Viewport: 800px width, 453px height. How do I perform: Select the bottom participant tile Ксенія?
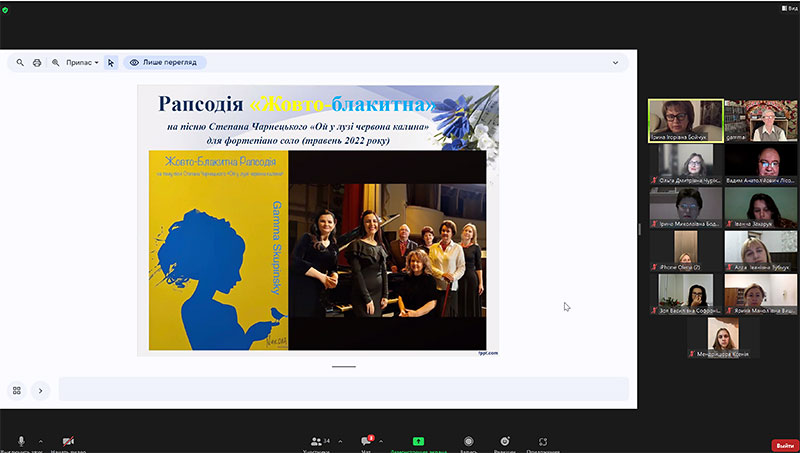click(x=723, y=338)
